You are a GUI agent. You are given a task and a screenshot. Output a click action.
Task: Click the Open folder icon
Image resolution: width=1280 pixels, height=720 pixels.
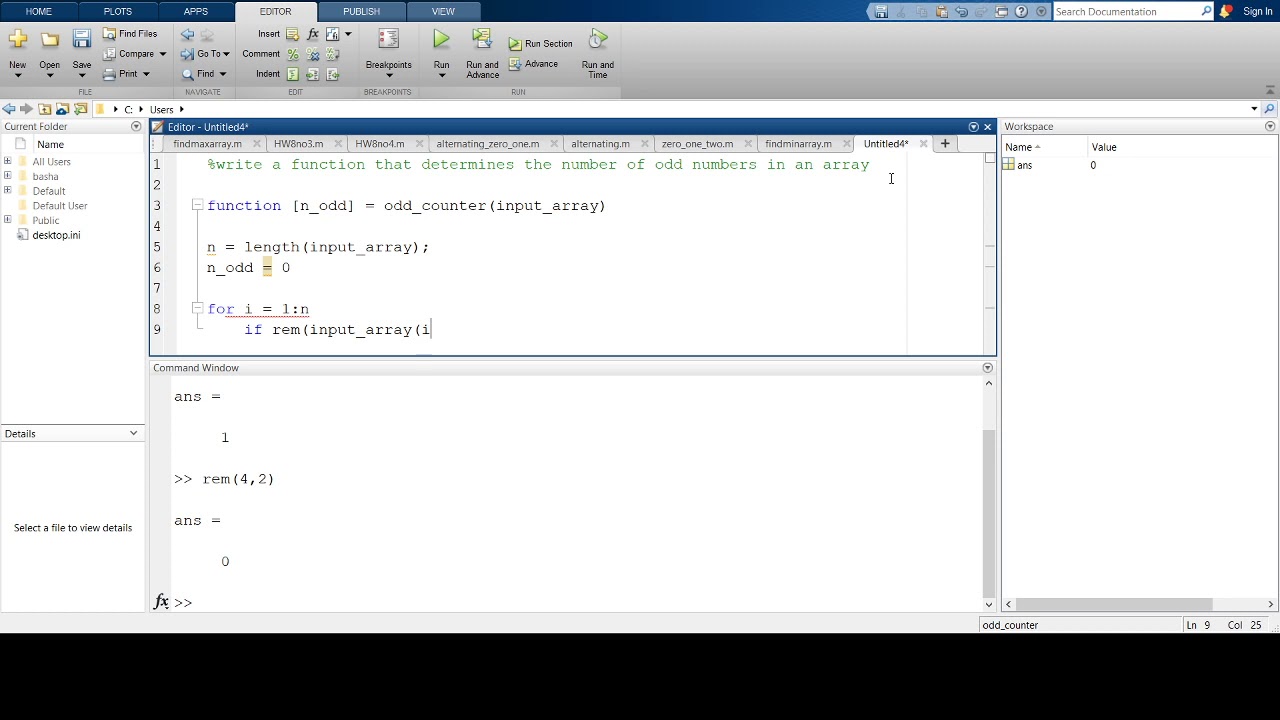[49, 40]
